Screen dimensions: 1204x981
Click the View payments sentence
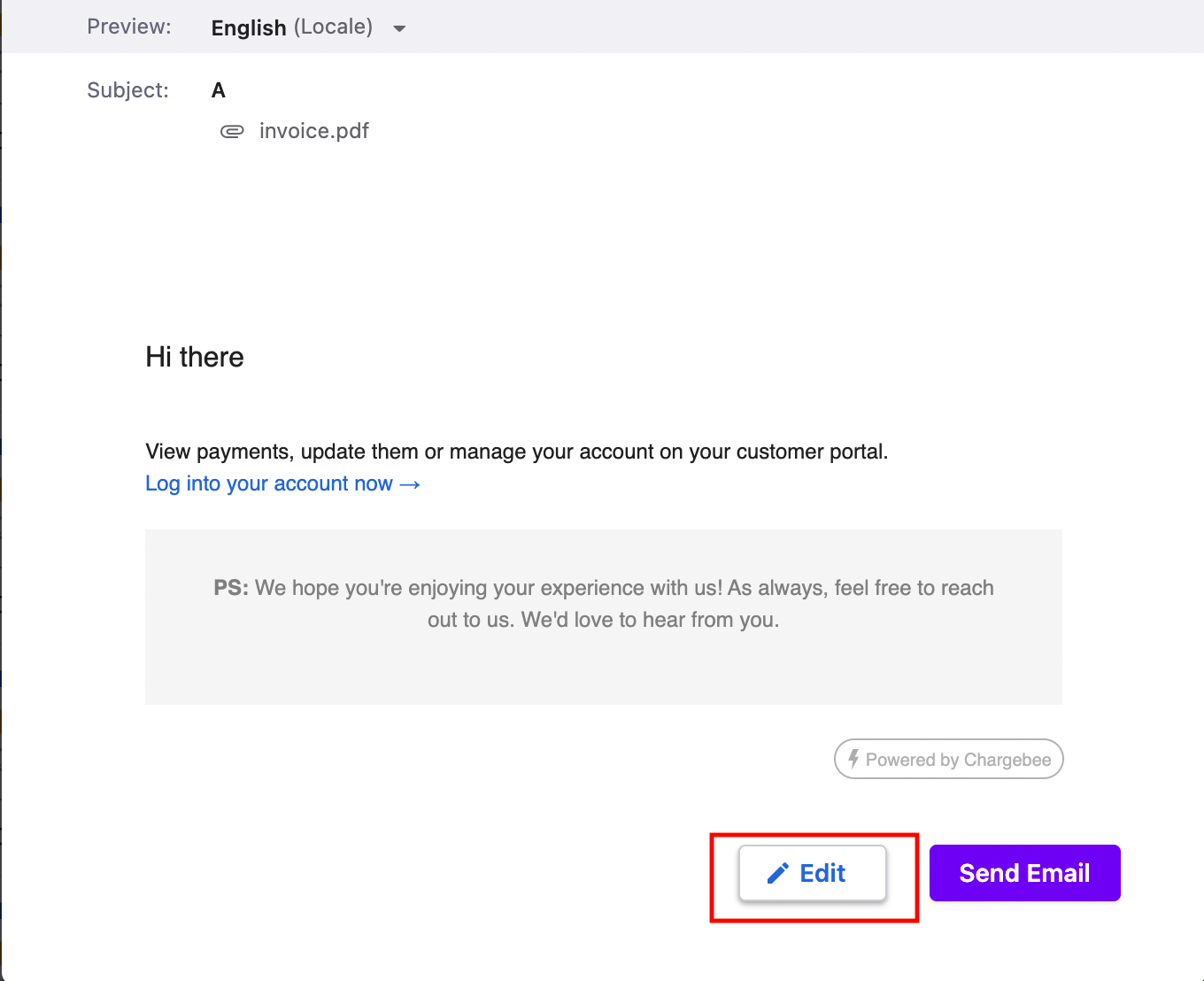(516, 452)
